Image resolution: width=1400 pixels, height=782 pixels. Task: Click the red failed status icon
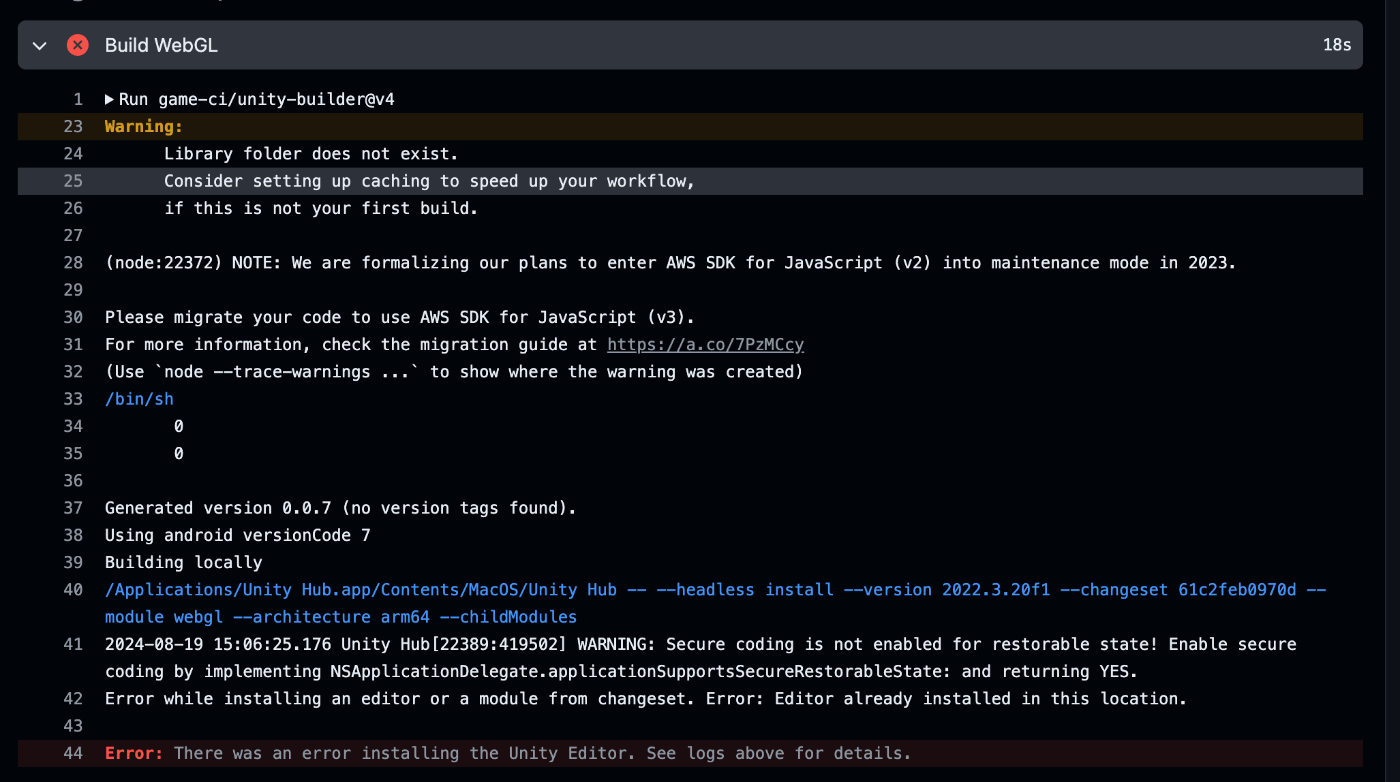77,45
